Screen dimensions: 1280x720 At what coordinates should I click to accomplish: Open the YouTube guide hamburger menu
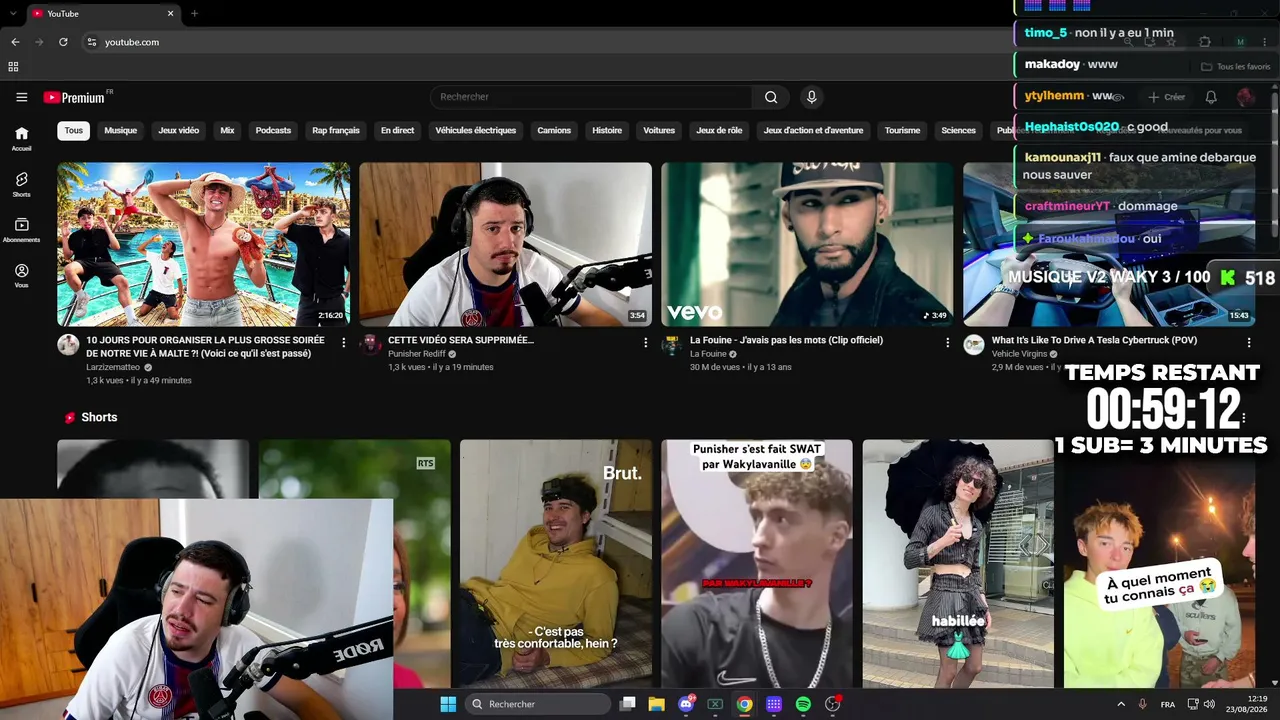(21, 97)
